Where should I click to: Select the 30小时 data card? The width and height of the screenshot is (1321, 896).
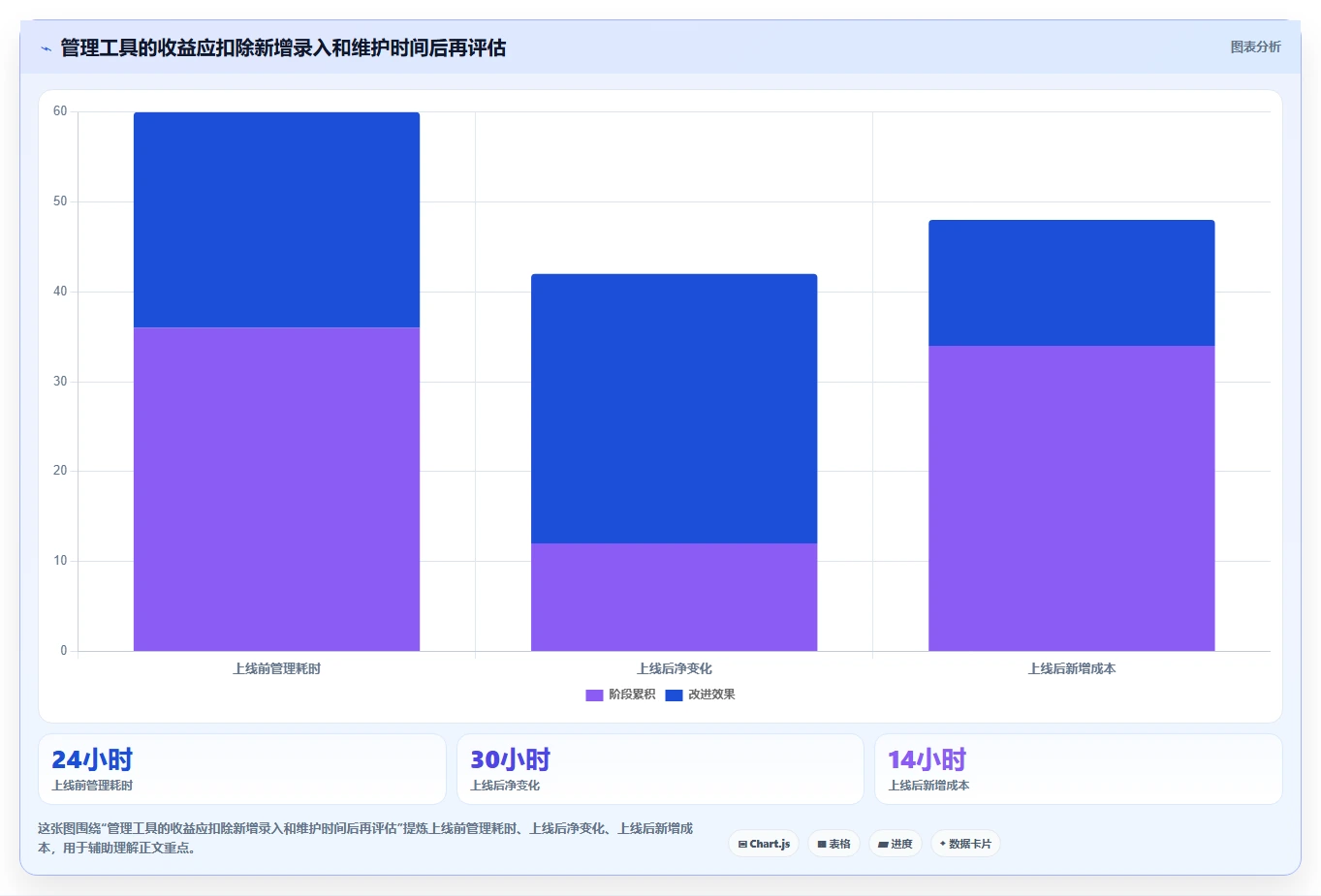point(660,769)
